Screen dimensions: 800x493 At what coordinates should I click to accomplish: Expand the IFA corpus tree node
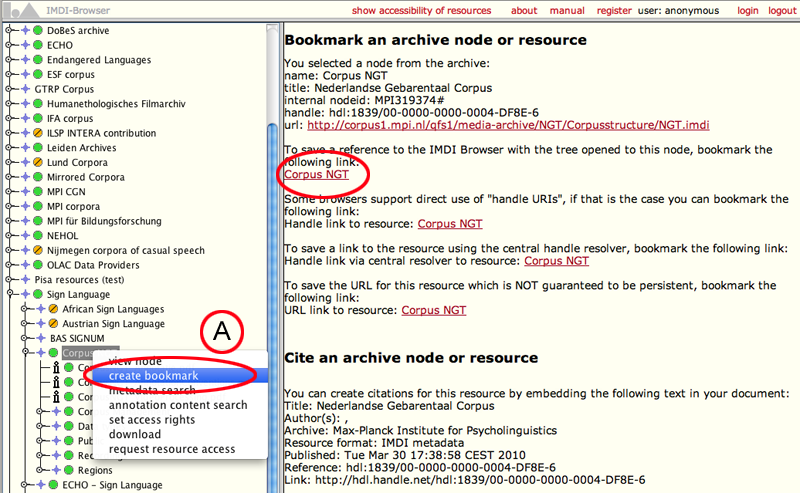(8, 118)
